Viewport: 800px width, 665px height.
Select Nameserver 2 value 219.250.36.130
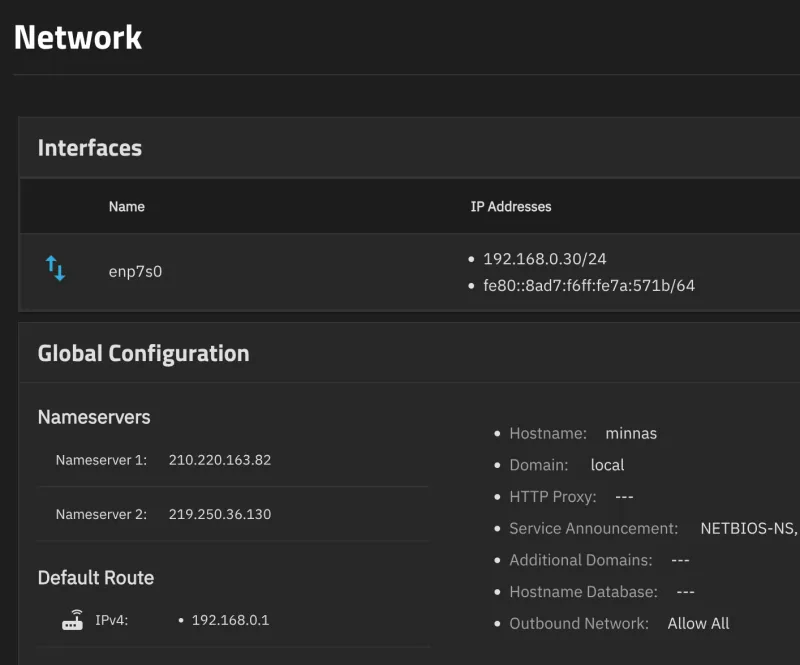220,514
